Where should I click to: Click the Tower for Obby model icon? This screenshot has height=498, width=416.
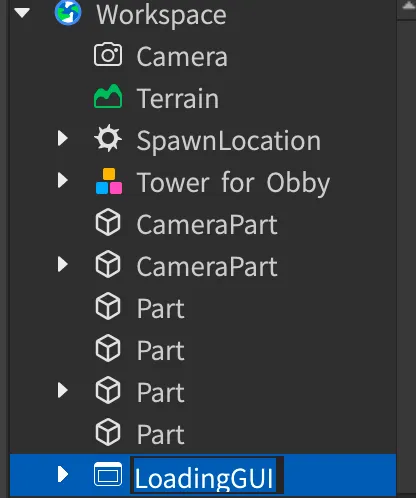pyautogui.click(x=109, y=181)
